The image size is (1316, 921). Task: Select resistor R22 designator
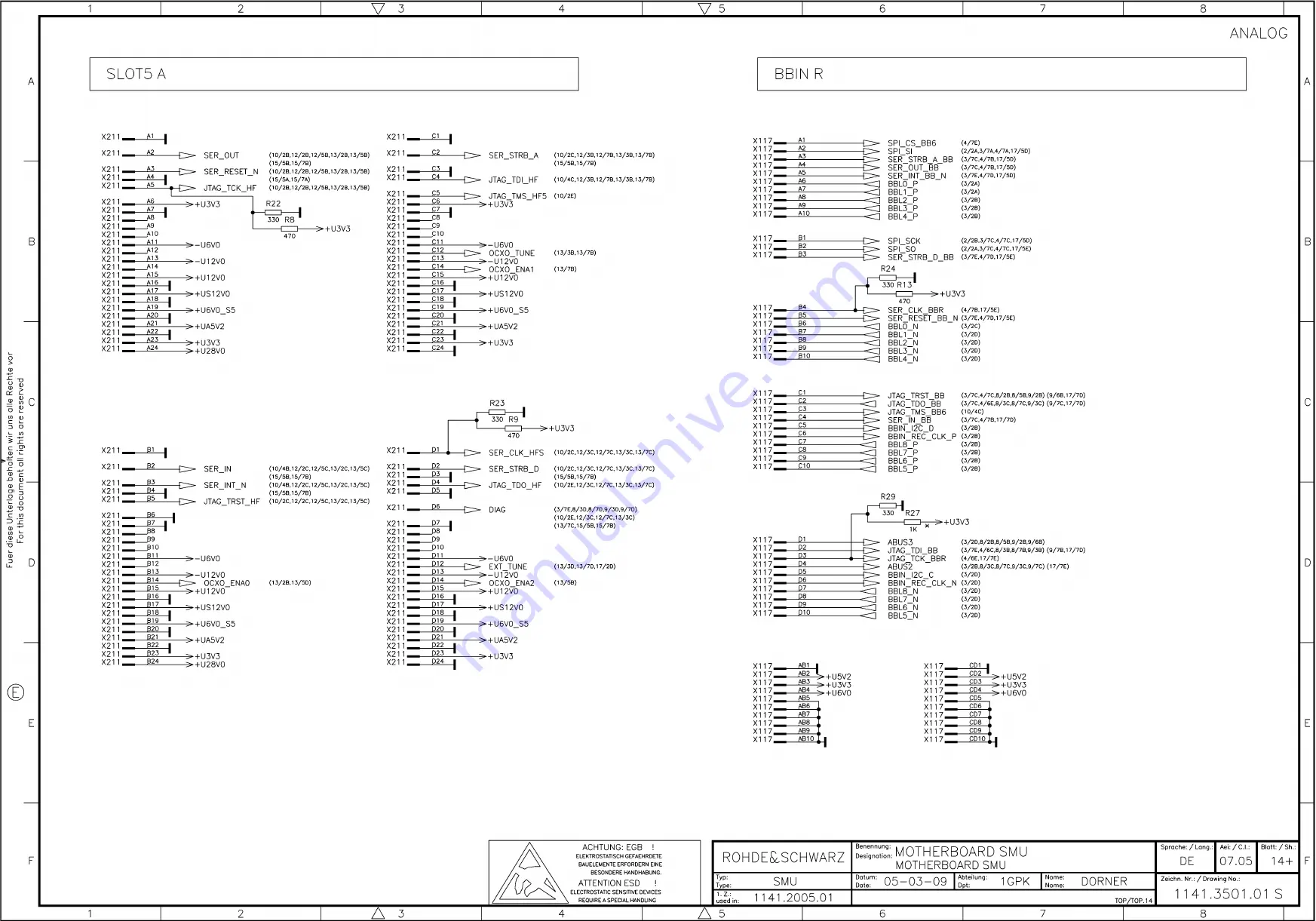[273, 204]
